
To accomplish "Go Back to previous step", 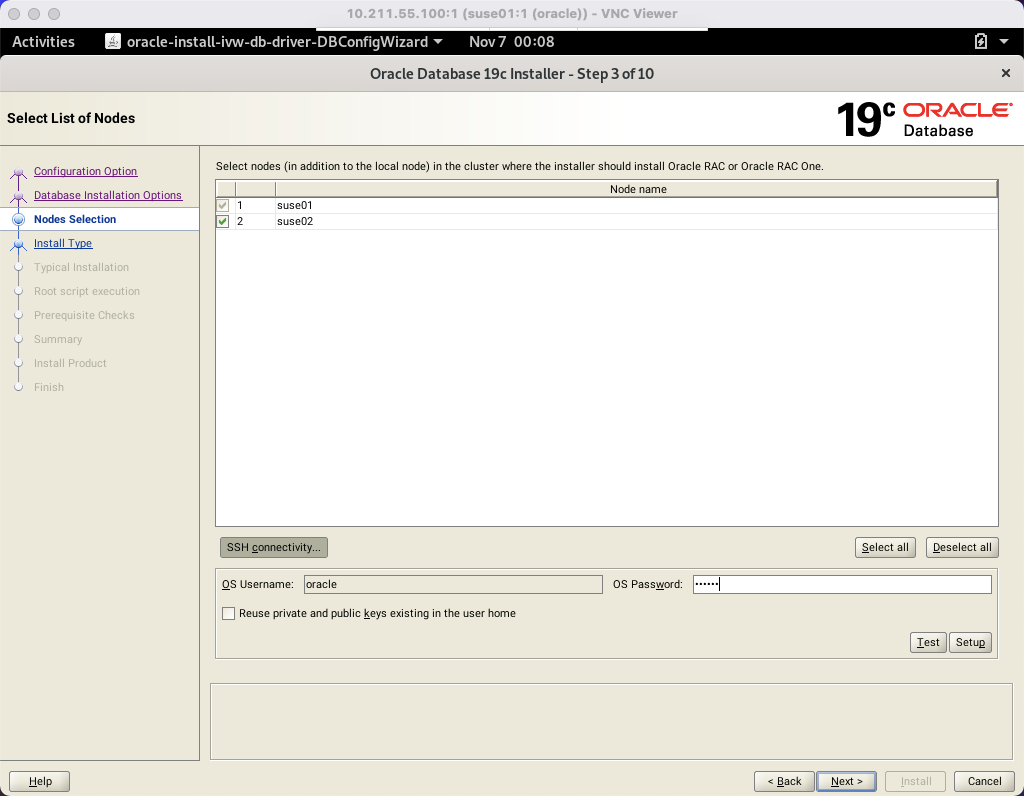I will pos(784,781).
